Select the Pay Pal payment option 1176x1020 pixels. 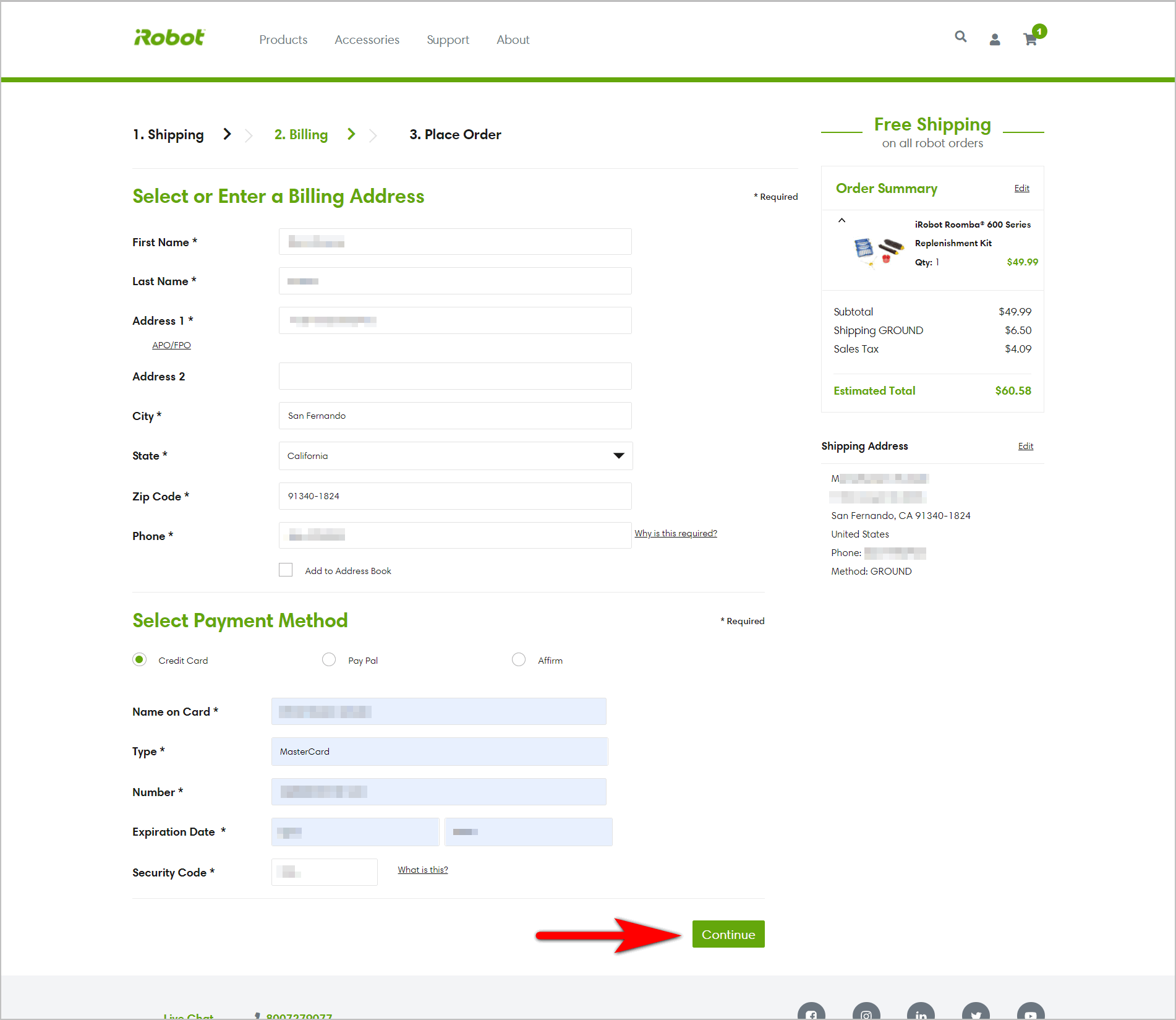329,660
